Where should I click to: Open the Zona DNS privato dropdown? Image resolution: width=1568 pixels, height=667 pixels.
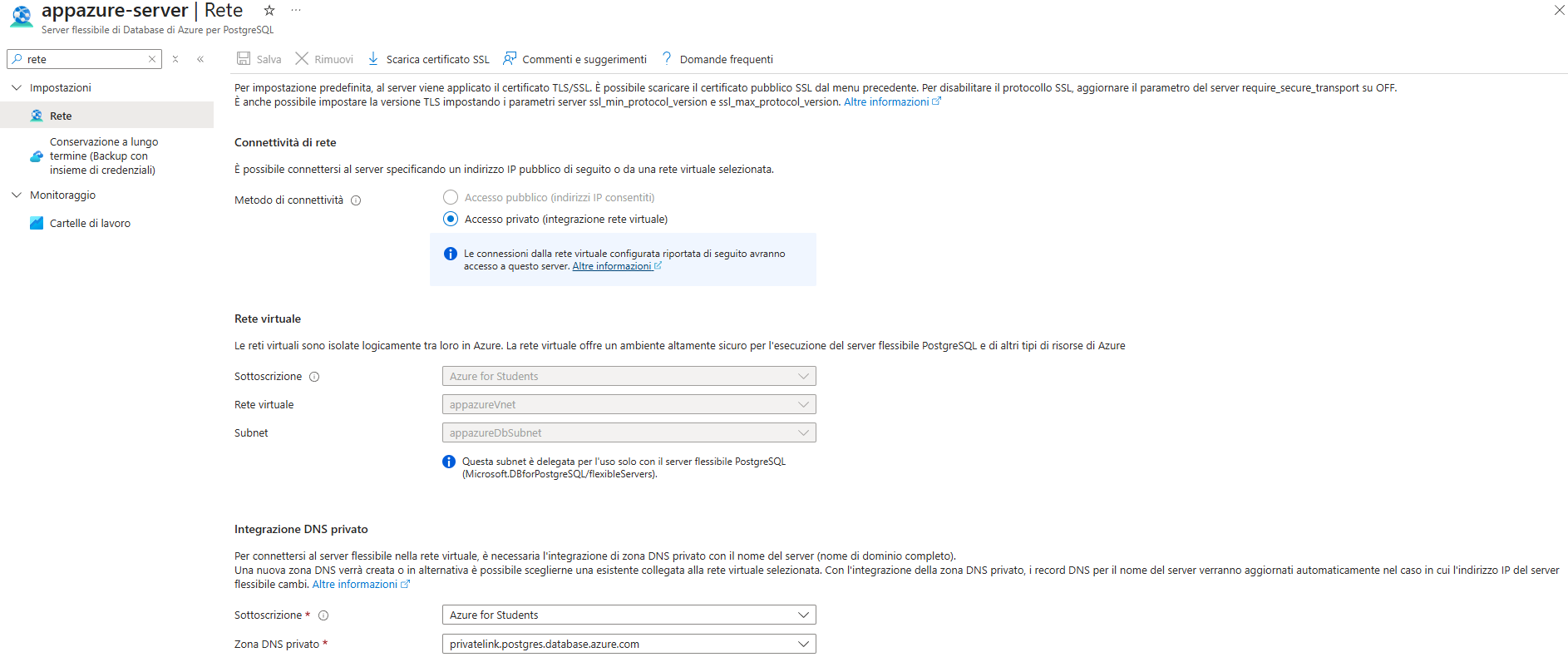point(629,644)
